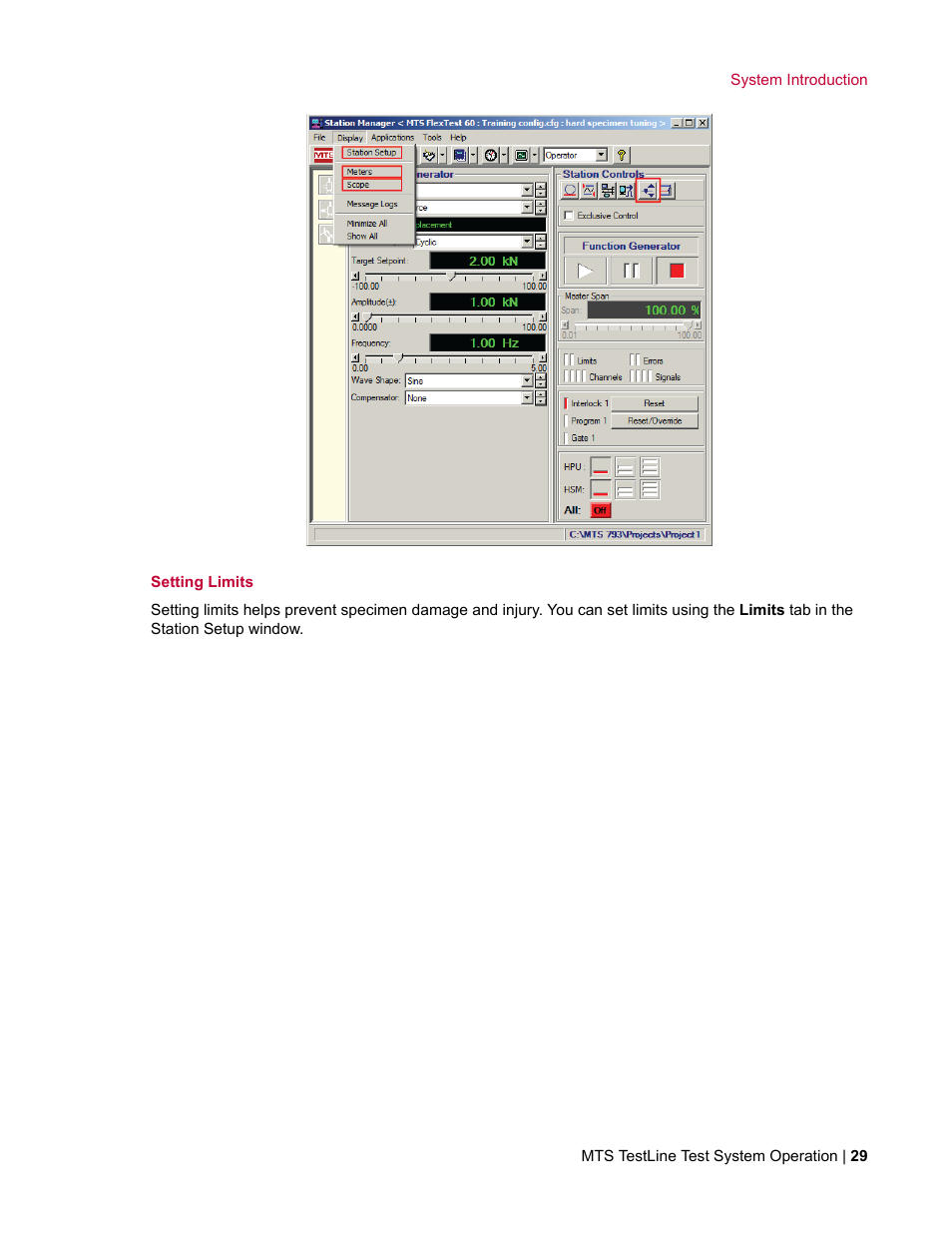952x1233 pixels.
Task: Click the top icon in left sidebar
Action: (x=326, y=185)
